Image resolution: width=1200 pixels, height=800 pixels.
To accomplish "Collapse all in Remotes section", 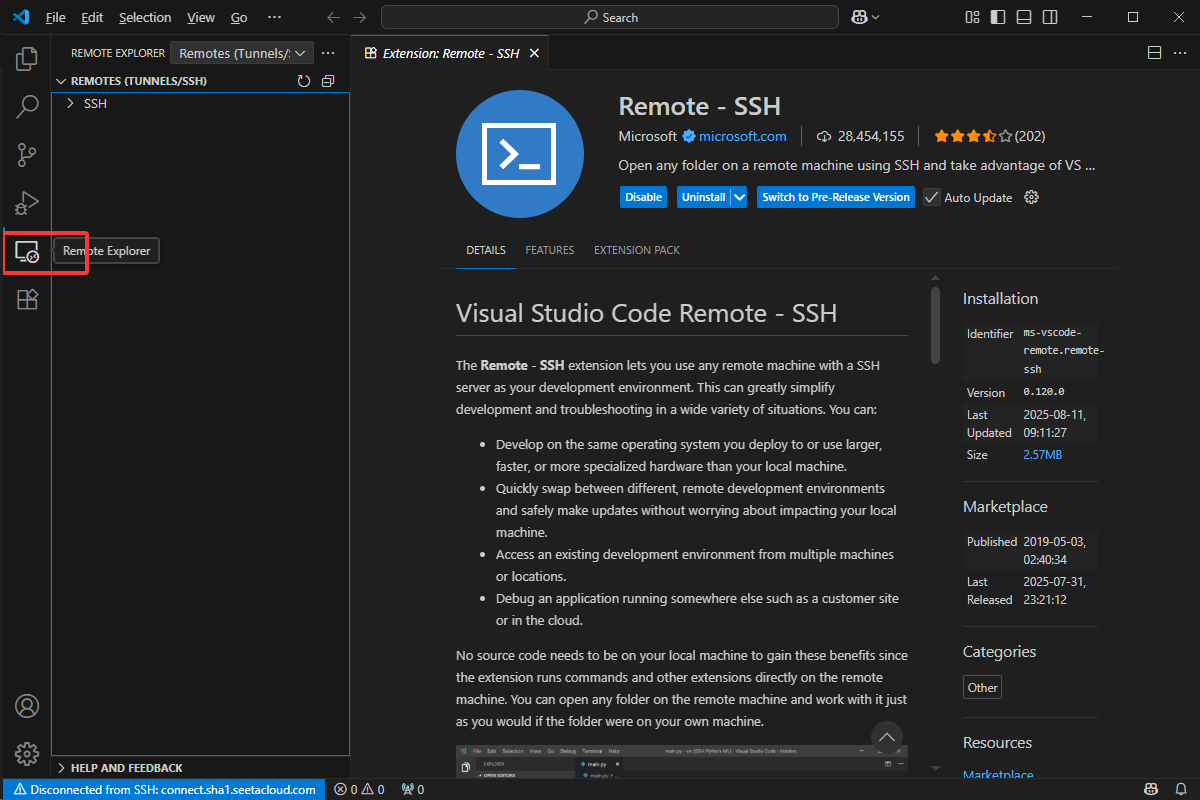I will click(x=328, y=81).
